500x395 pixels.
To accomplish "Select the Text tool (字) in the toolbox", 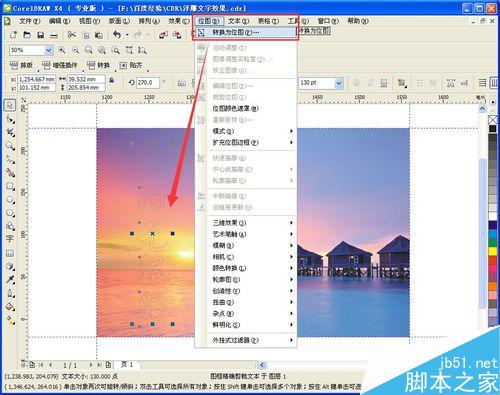I will 10,239.
